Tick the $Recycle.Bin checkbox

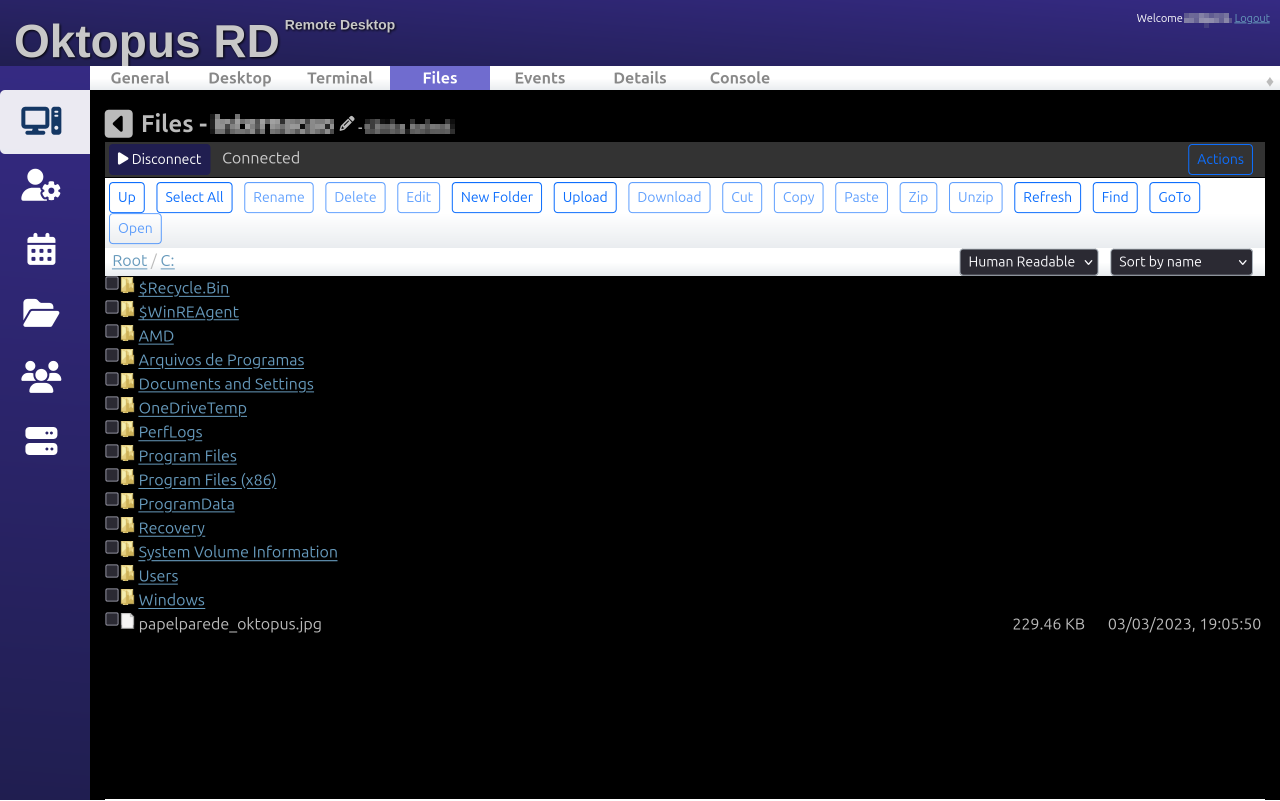point(112,284)
